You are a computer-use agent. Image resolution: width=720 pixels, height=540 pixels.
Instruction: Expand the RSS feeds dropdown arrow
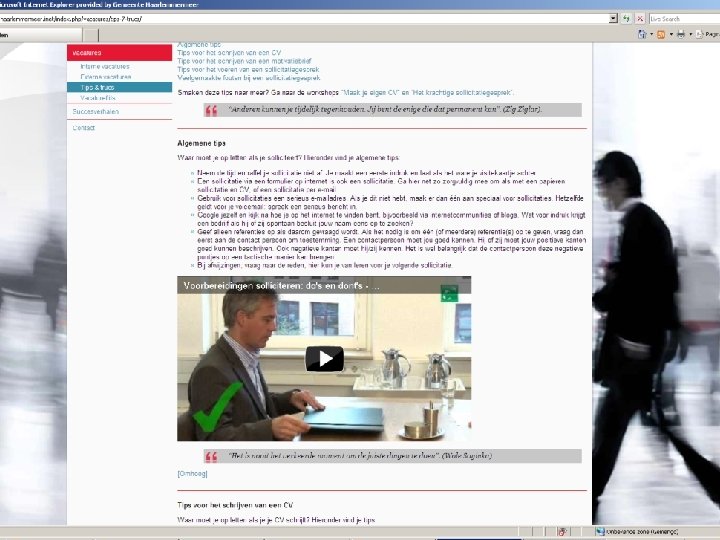click(671, 34)
